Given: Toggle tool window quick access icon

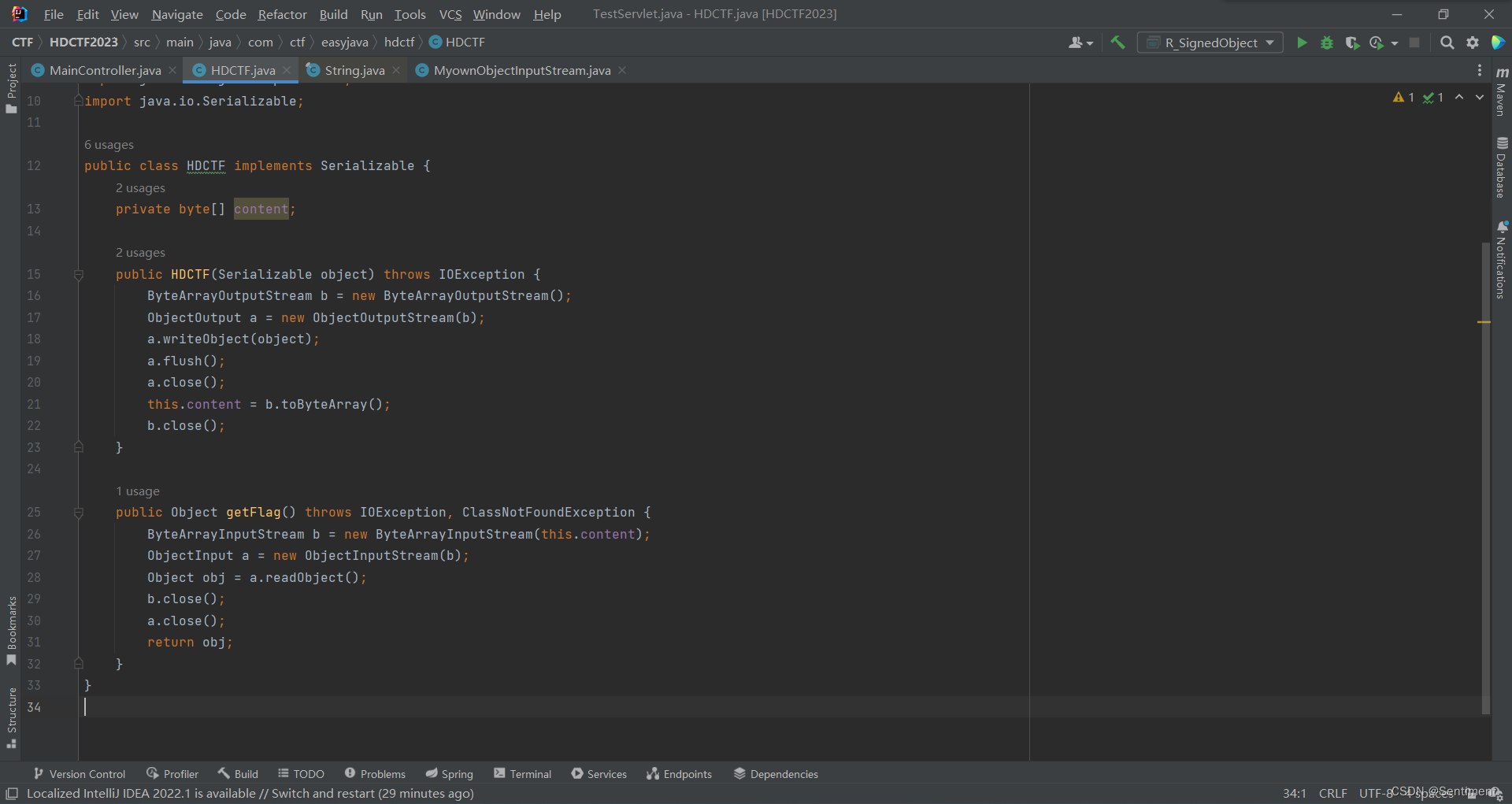Looking at the screenshot, I should point(12,794).
